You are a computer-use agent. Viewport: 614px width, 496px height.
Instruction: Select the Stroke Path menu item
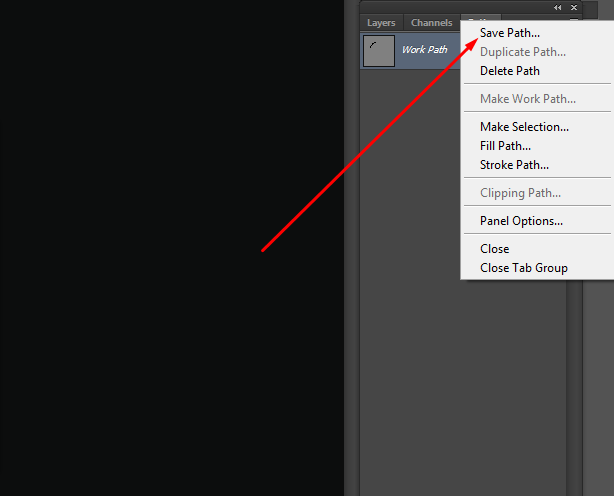click(514, 165)
